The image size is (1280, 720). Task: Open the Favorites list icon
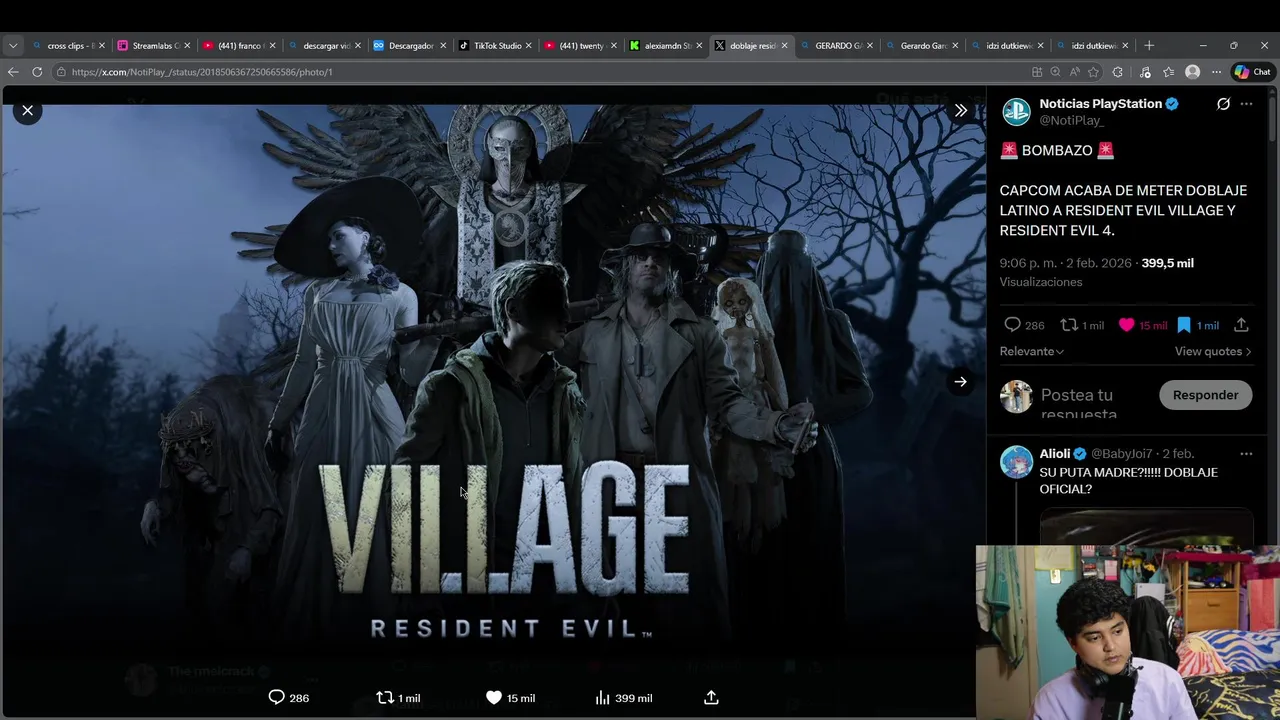pos(1168,72)
